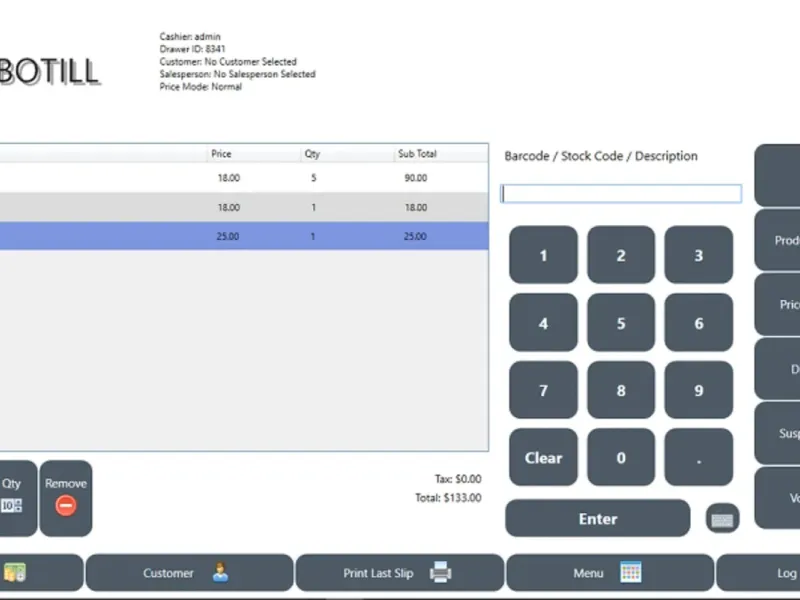Screen dimensions: 800x600
Task: Click the Price Mode: Normal text
Action: 201,87
